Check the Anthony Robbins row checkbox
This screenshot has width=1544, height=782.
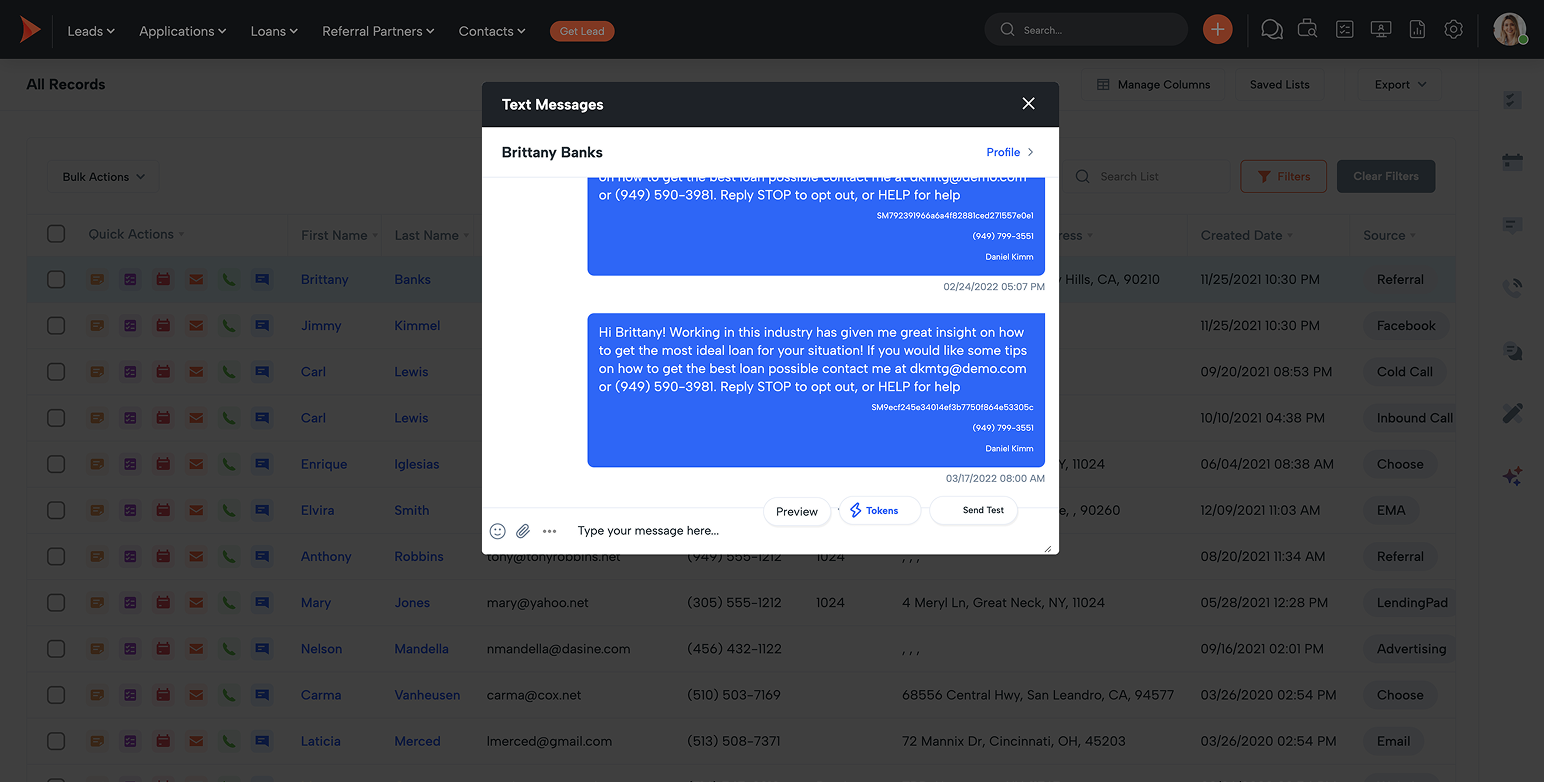[56, 557]
